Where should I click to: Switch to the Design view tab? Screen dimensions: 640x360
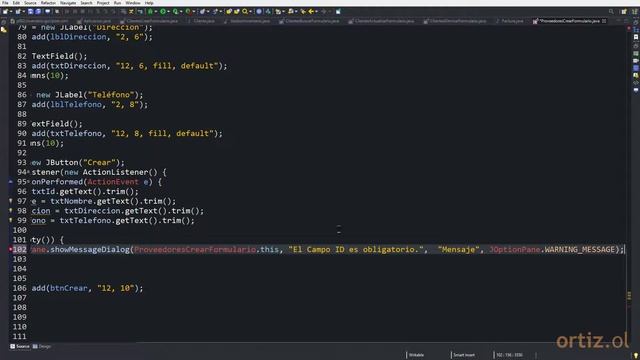(x=42, y=347)
